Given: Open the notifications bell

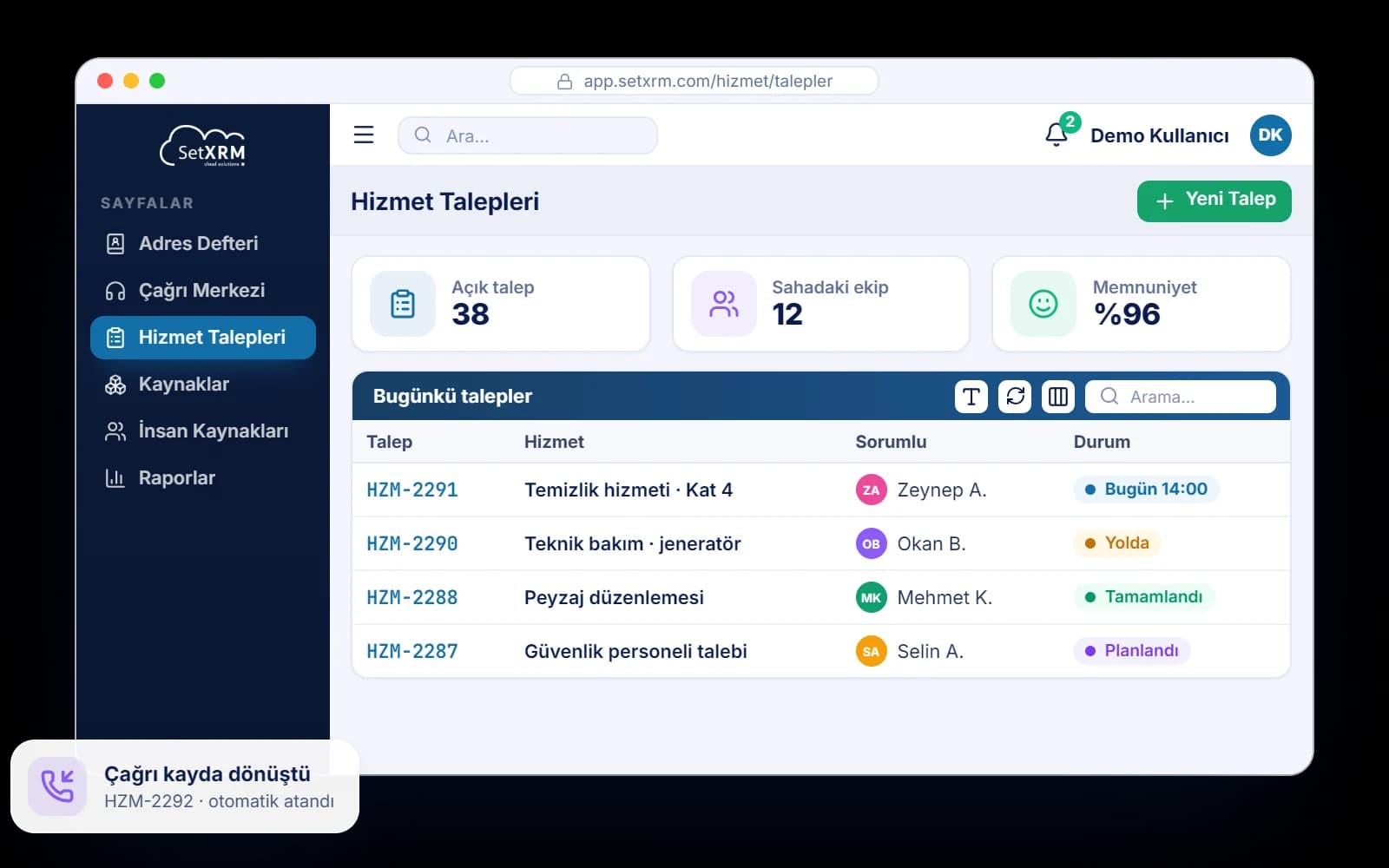Looking at the screenshot, I should click(1057, 135).
